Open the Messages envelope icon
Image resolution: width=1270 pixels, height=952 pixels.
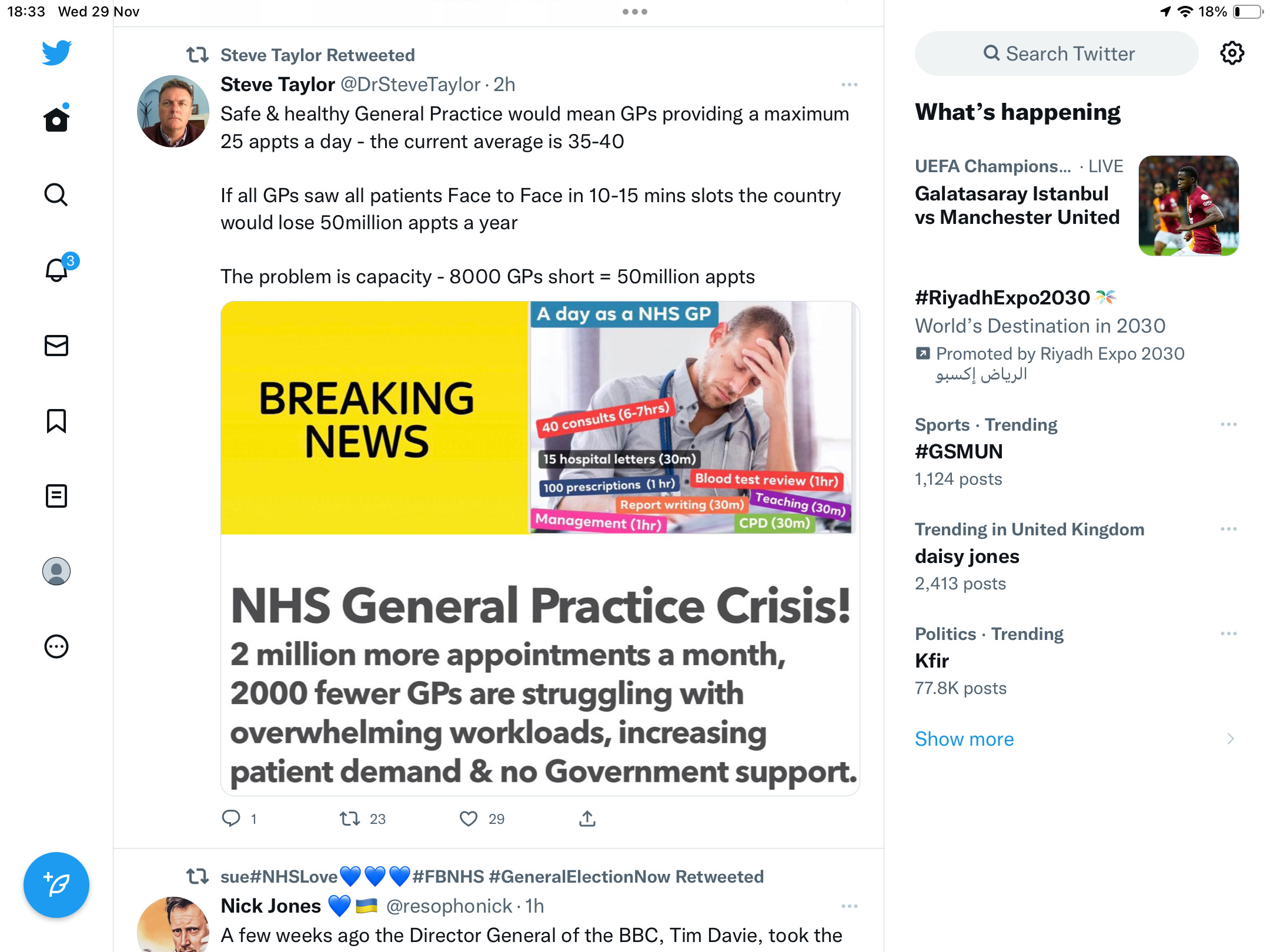(x=56, y=346)
